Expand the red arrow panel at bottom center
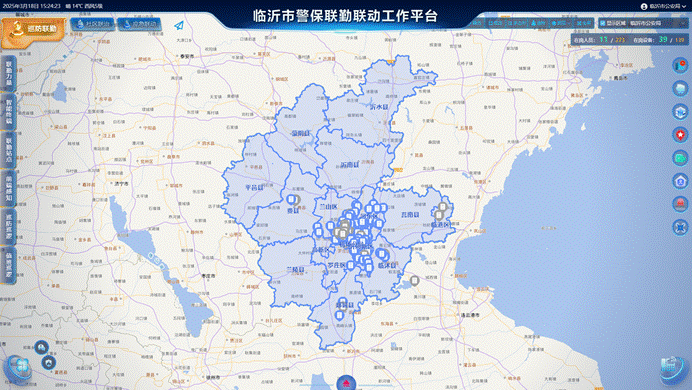The image size is (692, 390). [x=346, y=383]
